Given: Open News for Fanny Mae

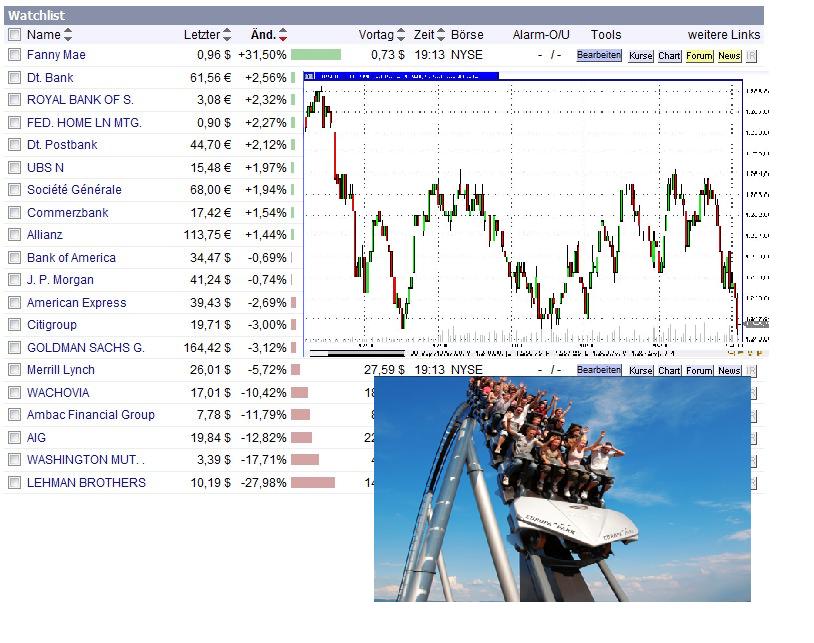Looking at the screenshot, I should (x=729, y=56).
